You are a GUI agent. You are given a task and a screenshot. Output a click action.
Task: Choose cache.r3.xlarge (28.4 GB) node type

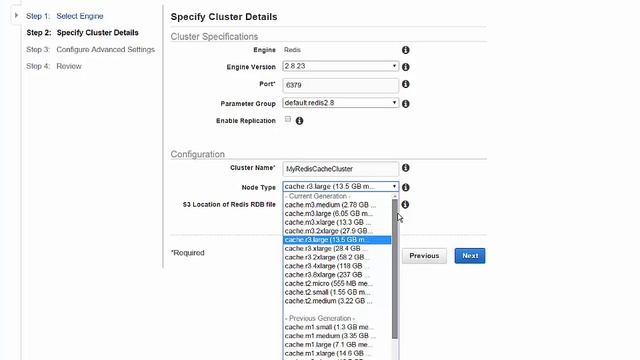[337, 249]
